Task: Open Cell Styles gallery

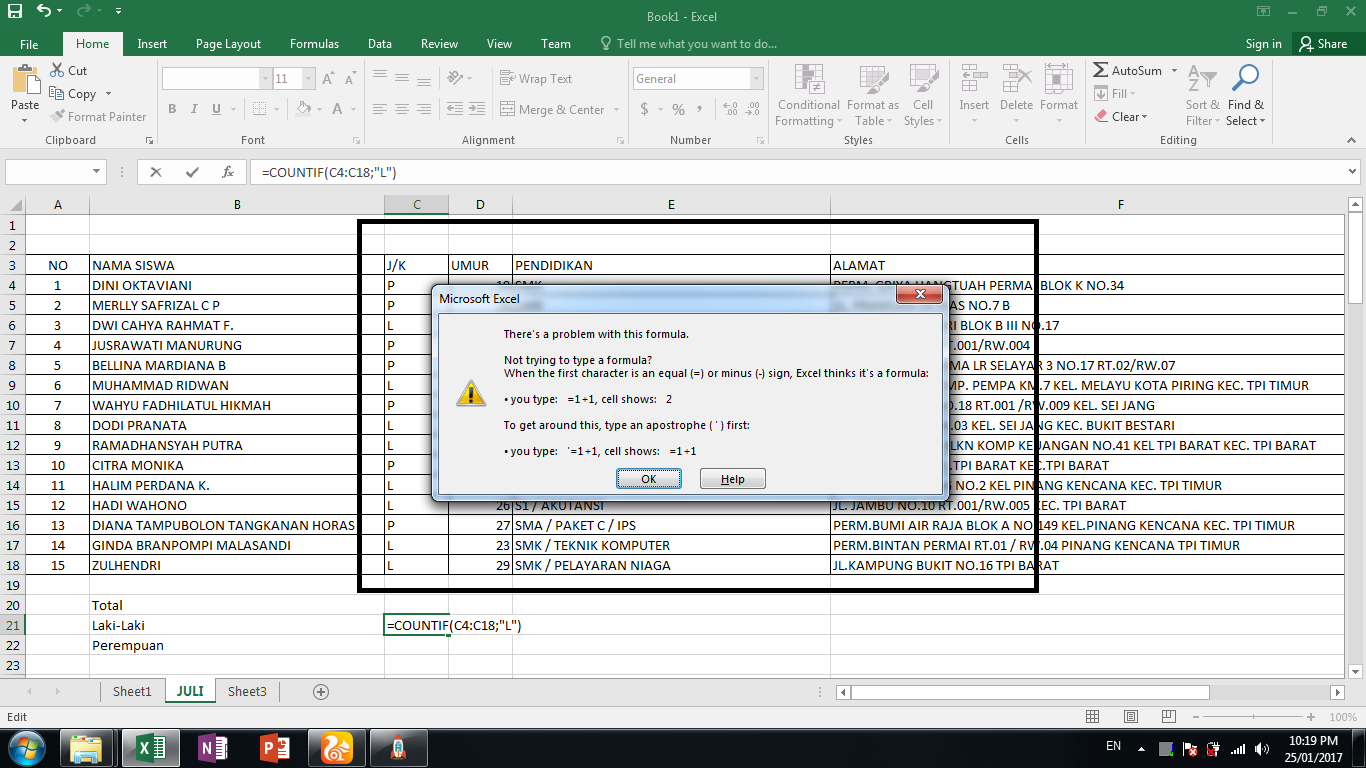Action: pos(921,96)
